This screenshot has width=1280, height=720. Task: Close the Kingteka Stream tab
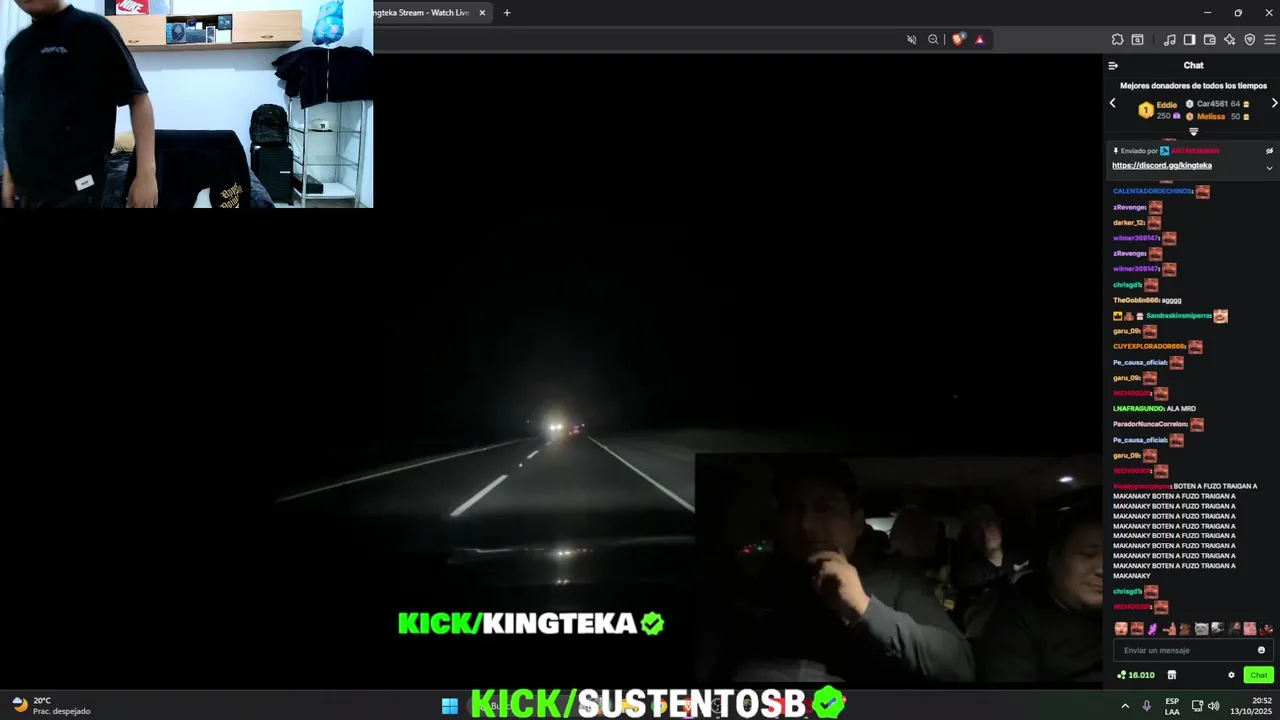click(482, 13)
